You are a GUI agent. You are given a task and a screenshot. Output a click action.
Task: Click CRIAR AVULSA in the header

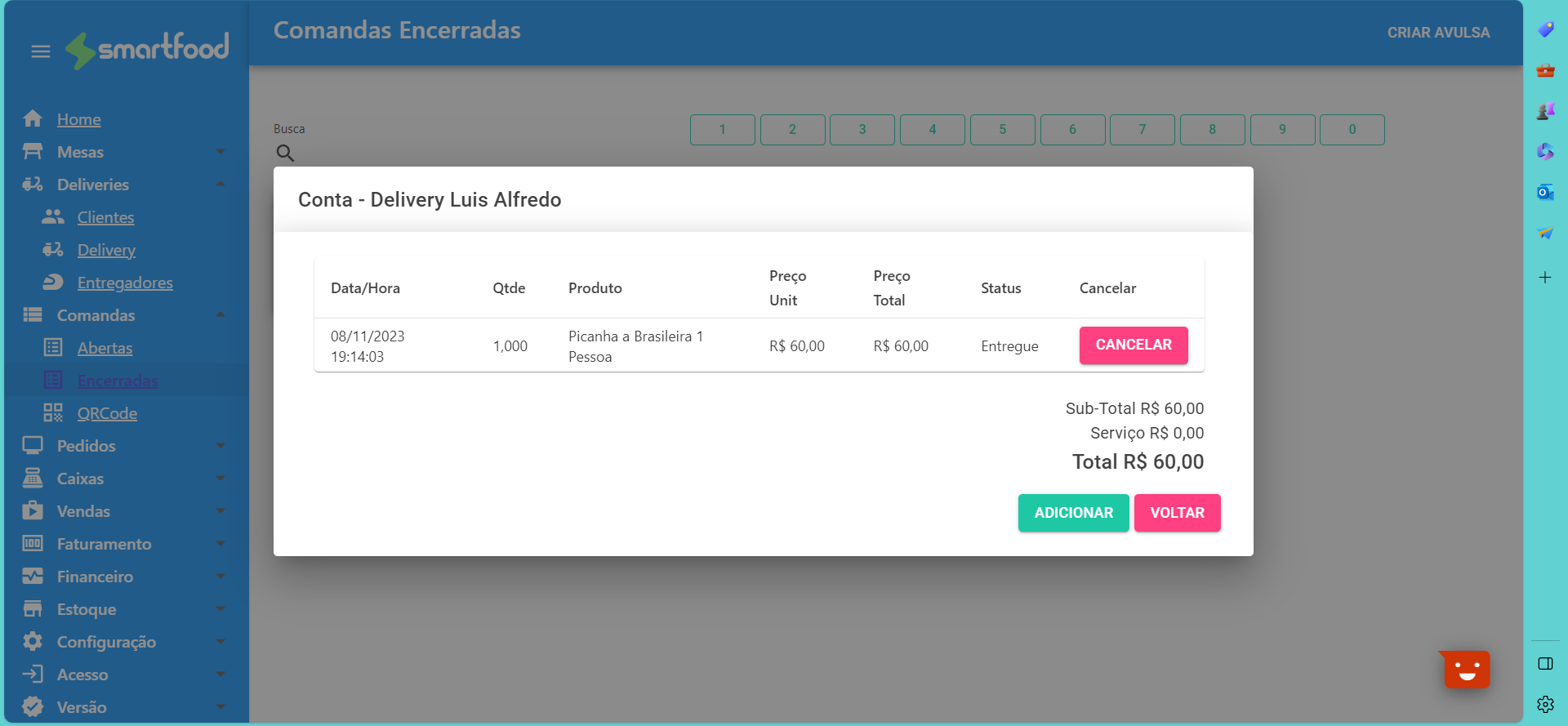coord(1438,33)
